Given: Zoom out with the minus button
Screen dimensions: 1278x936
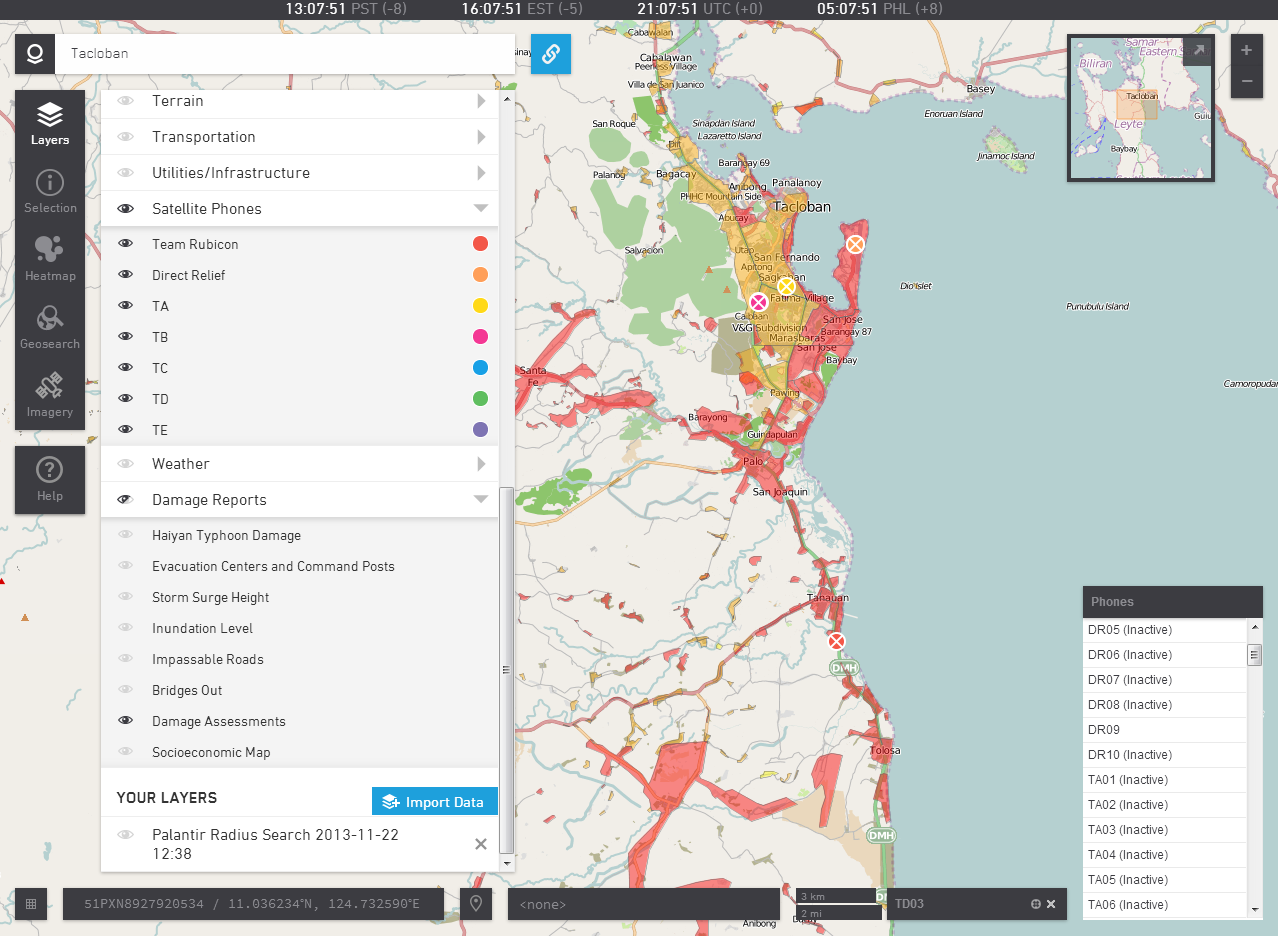Looking at the screenshot, I should [1246, 81].
